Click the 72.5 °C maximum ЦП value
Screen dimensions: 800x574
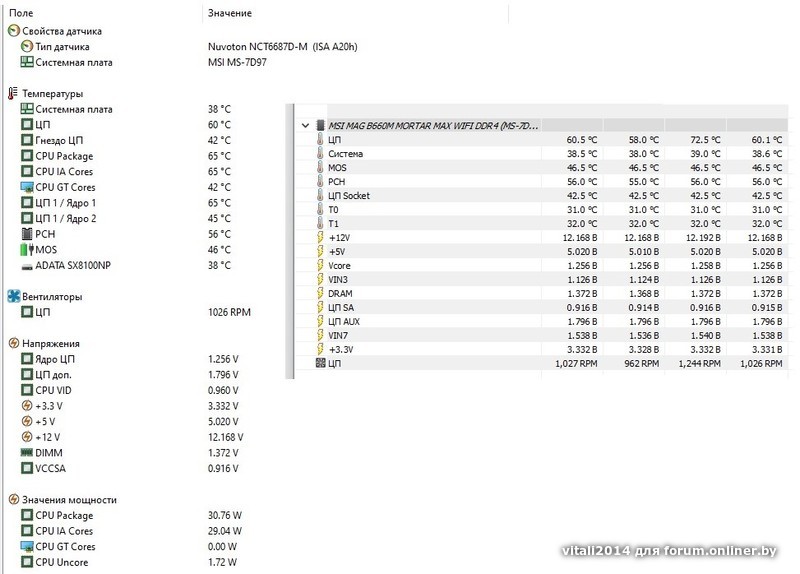[705, 139]
